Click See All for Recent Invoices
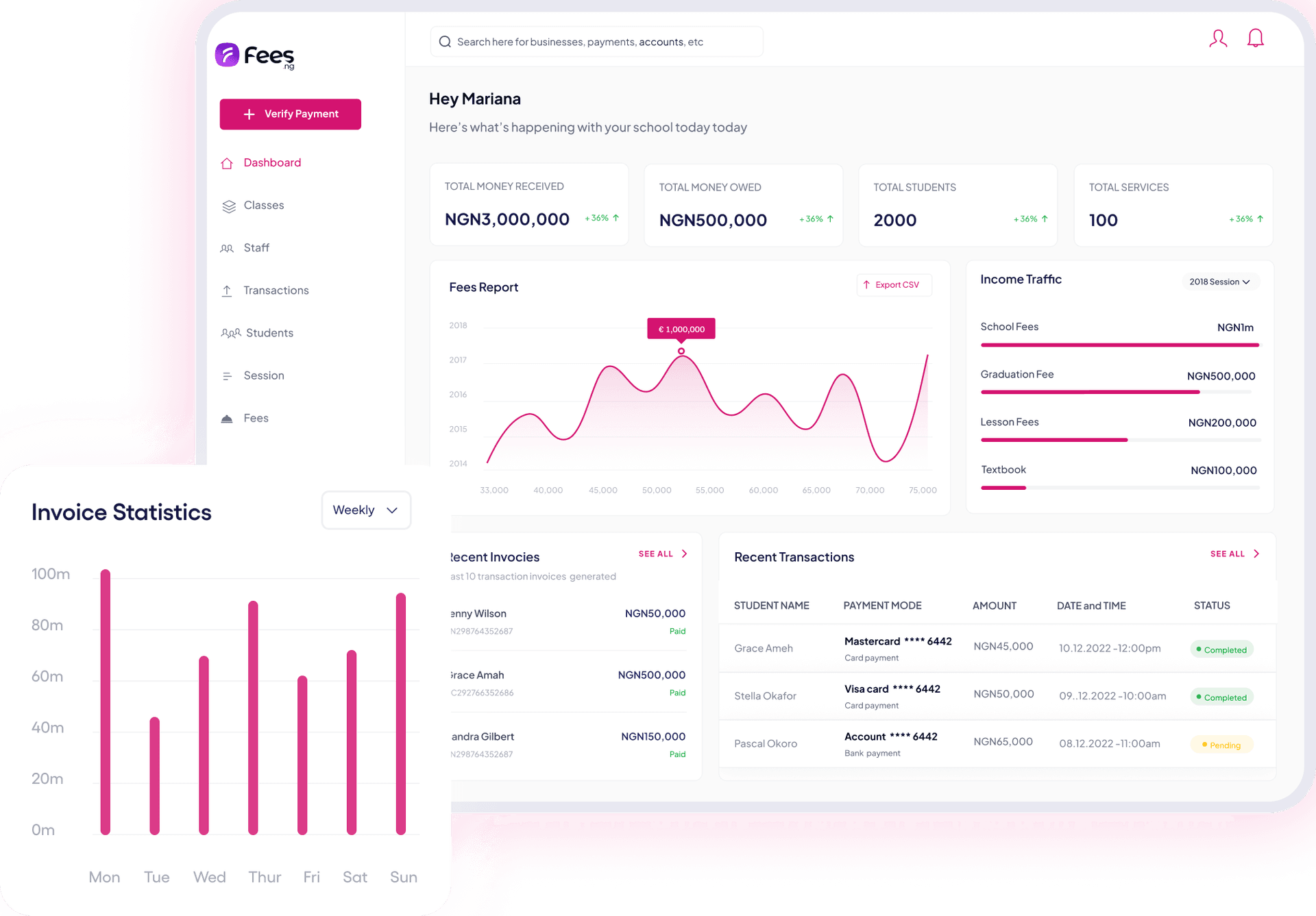The image size is (1316, 916). pyautogui.click(x=656, y=554)
